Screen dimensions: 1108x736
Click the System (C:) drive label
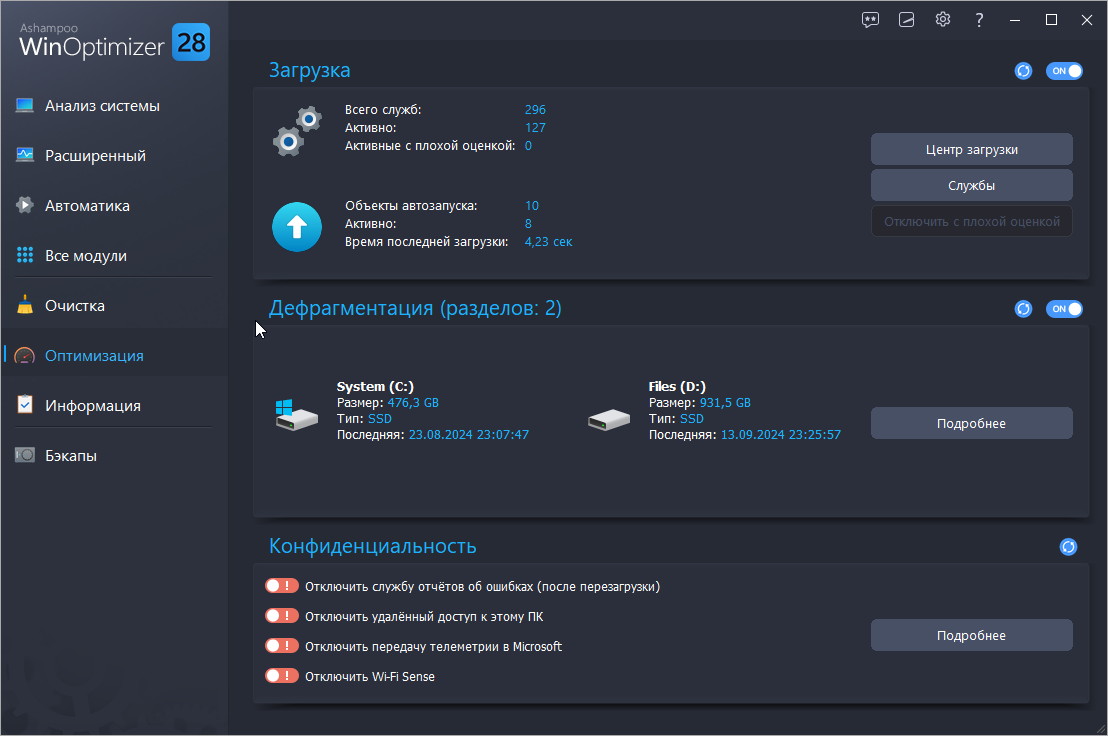coord(375,386)
